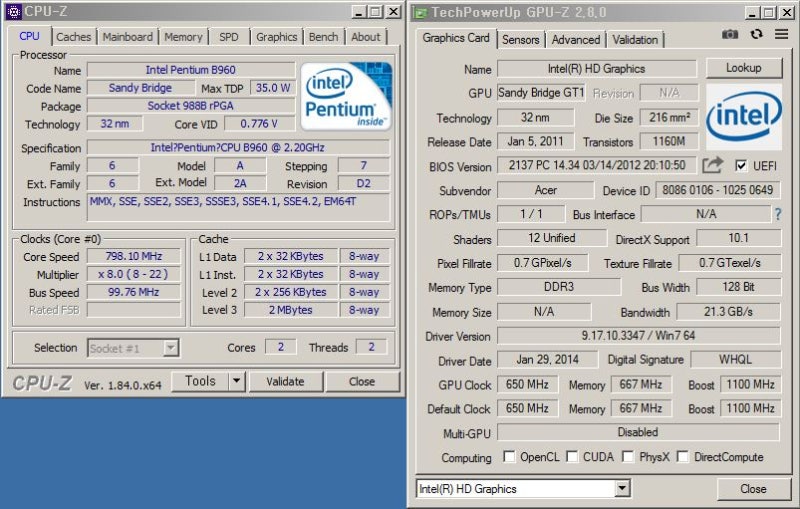Click the GPU-Z refresh icon

click(x=757, y=34)
